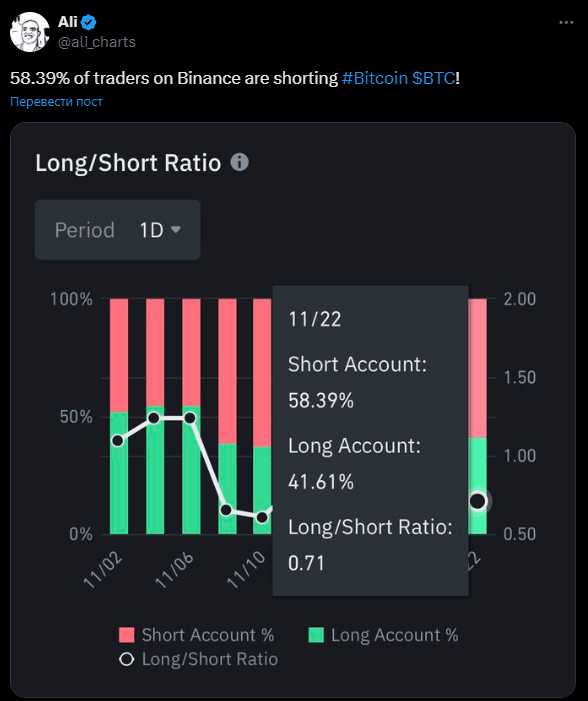Click the green long portion of the 11/22 bar
The image size is (588, 701).
coord(478,486)
